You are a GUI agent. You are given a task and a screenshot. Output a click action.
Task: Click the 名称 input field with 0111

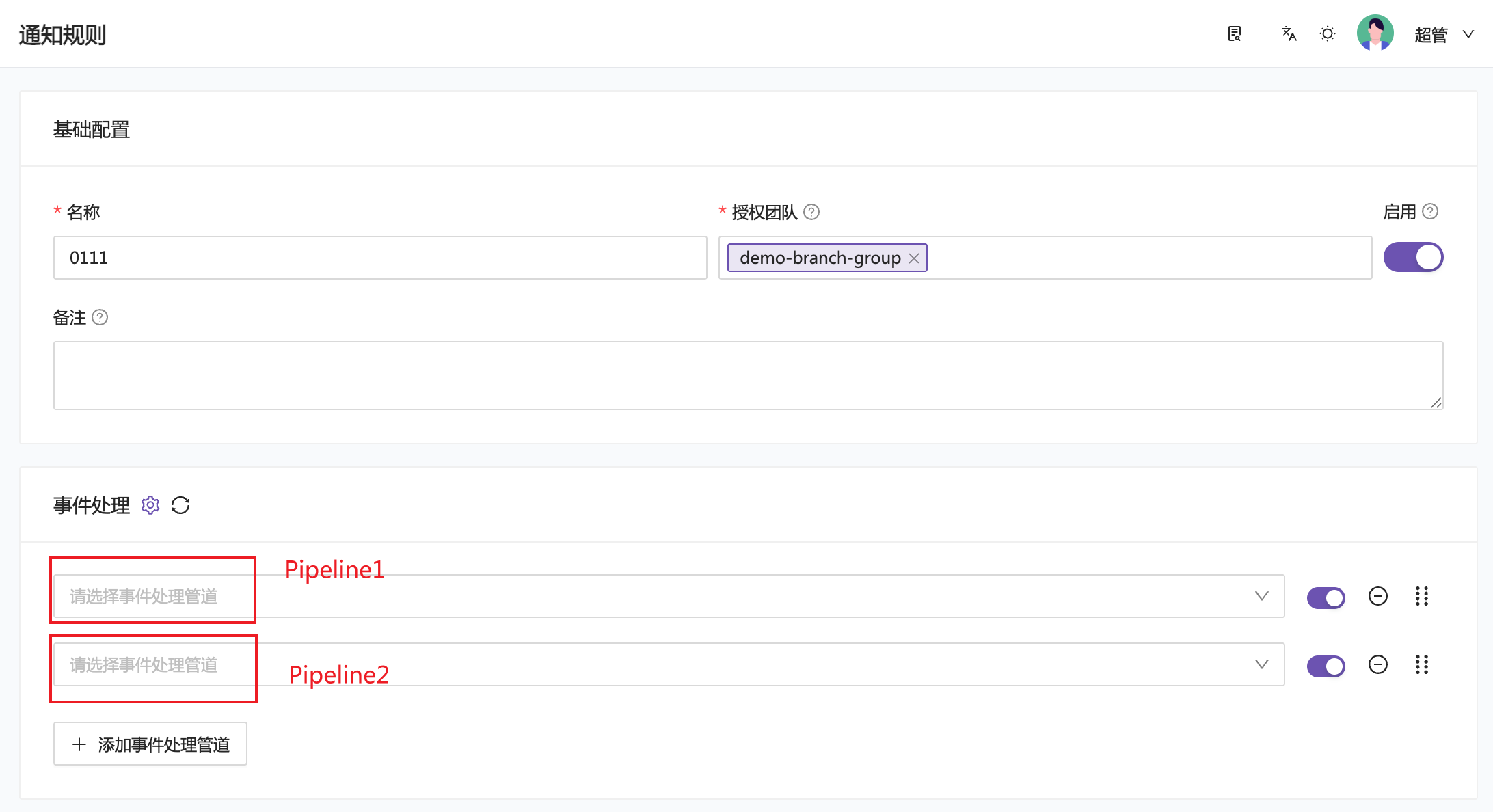click(x=379, y=258)
